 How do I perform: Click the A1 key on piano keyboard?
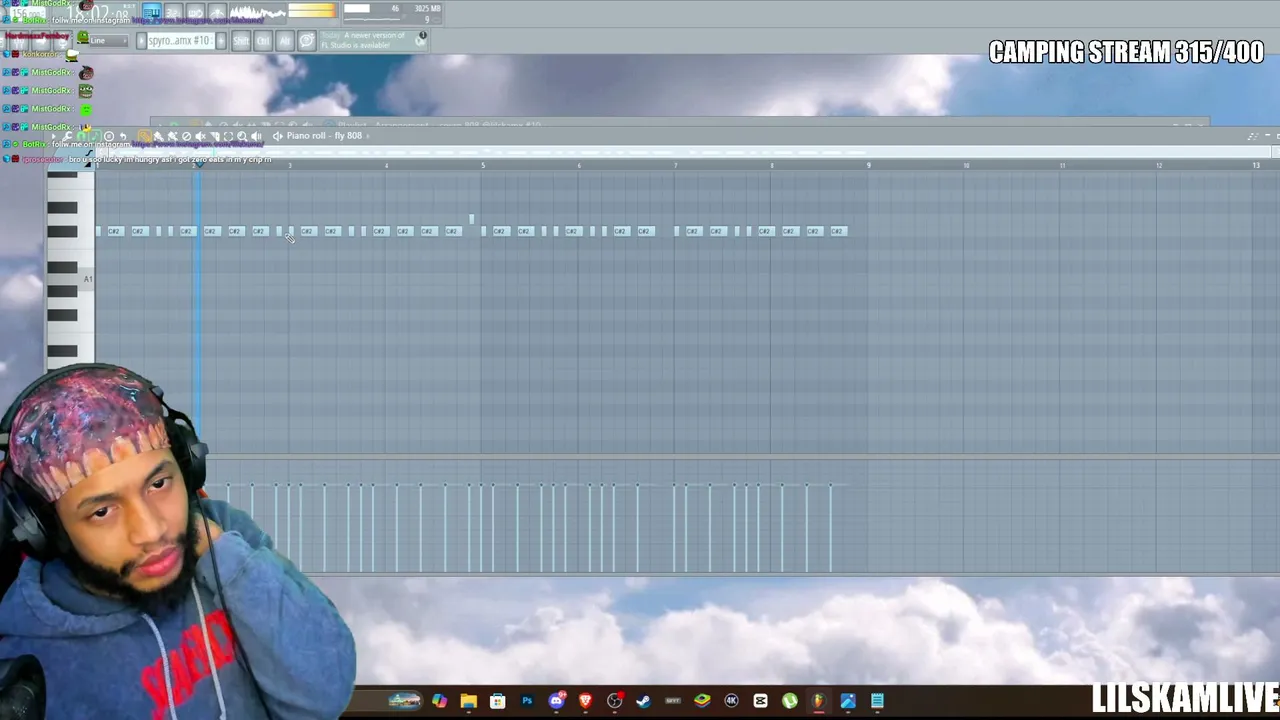click(71, 279)
